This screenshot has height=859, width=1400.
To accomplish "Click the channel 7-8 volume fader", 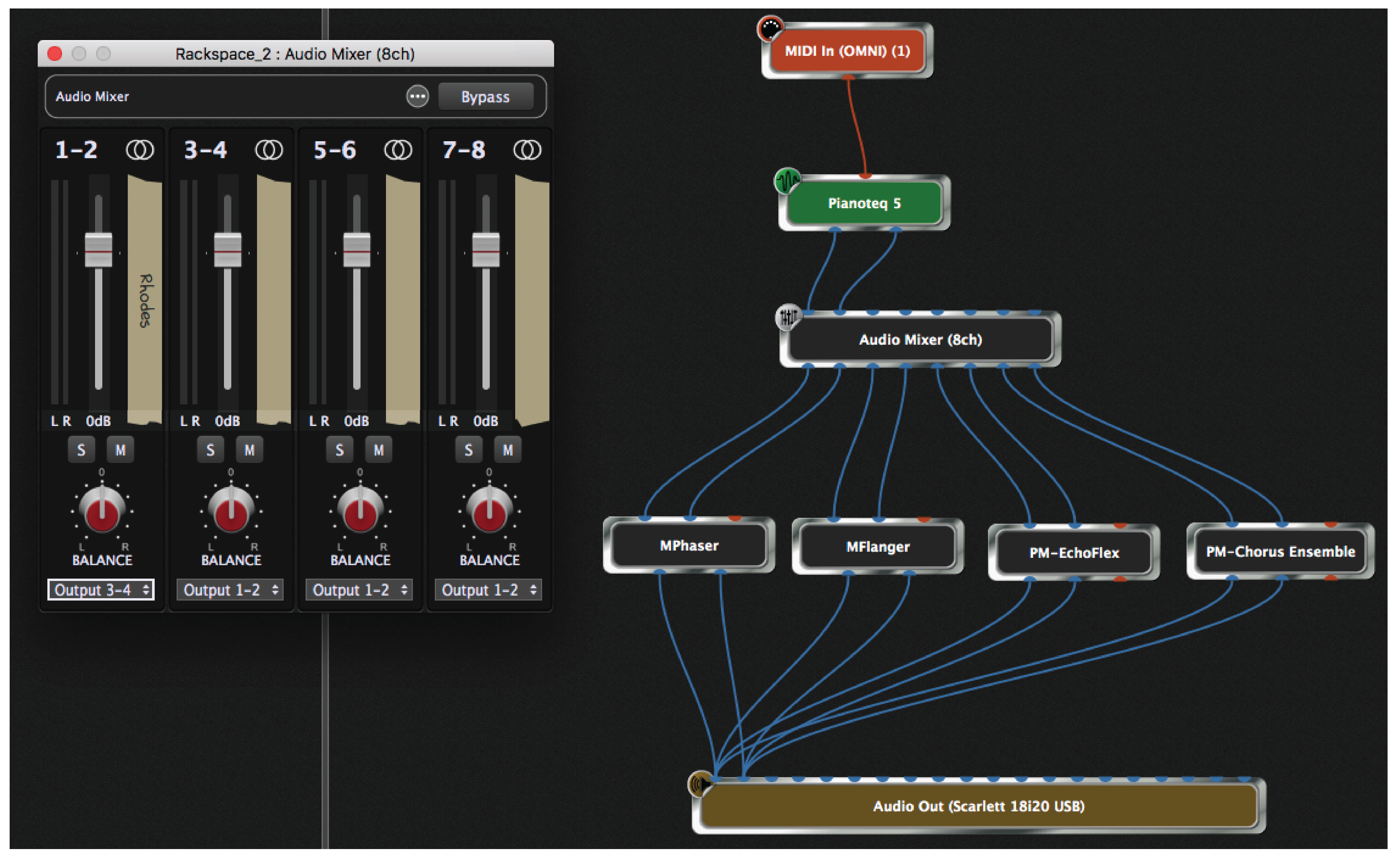I will [x=486, y=250].
